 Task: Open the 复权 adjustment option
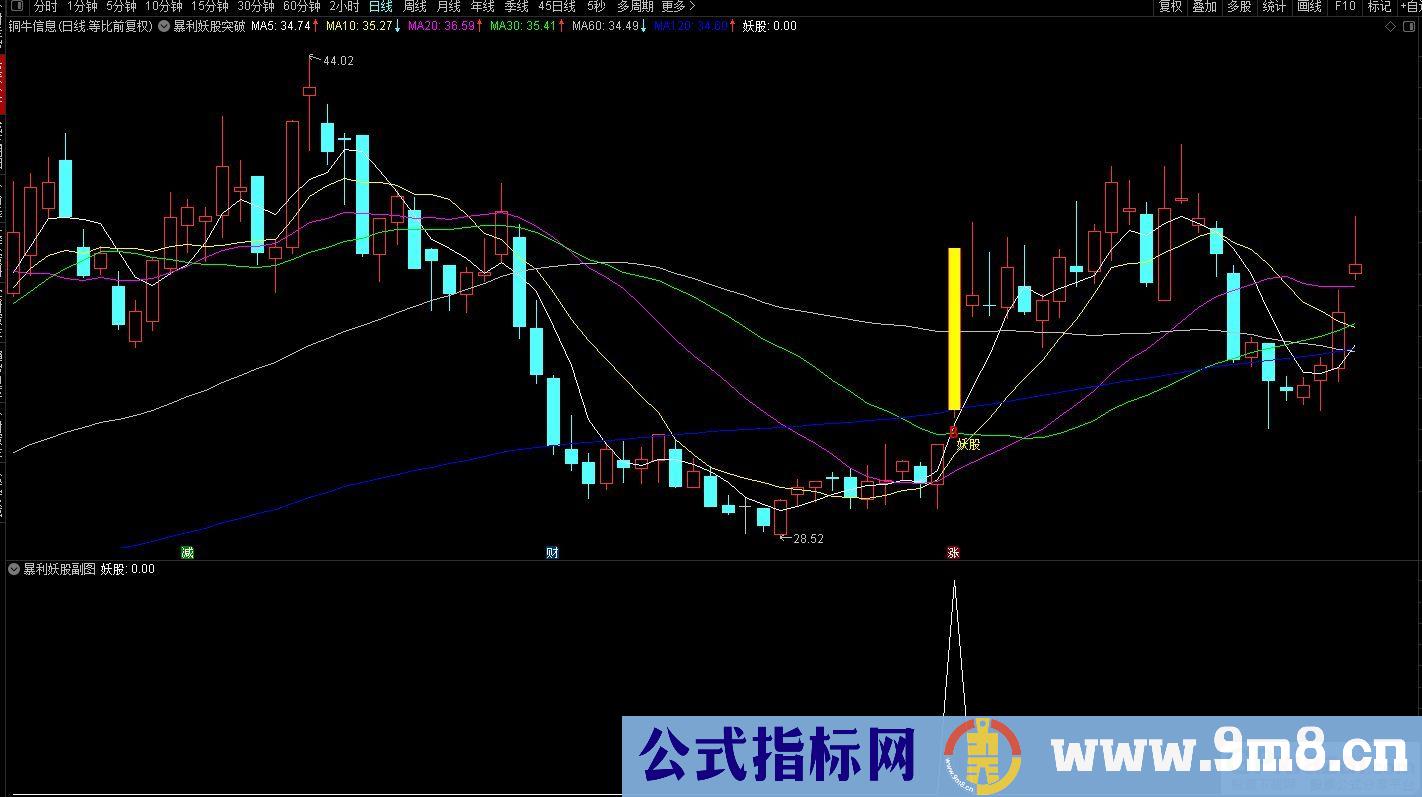[x=1170, y=6]
